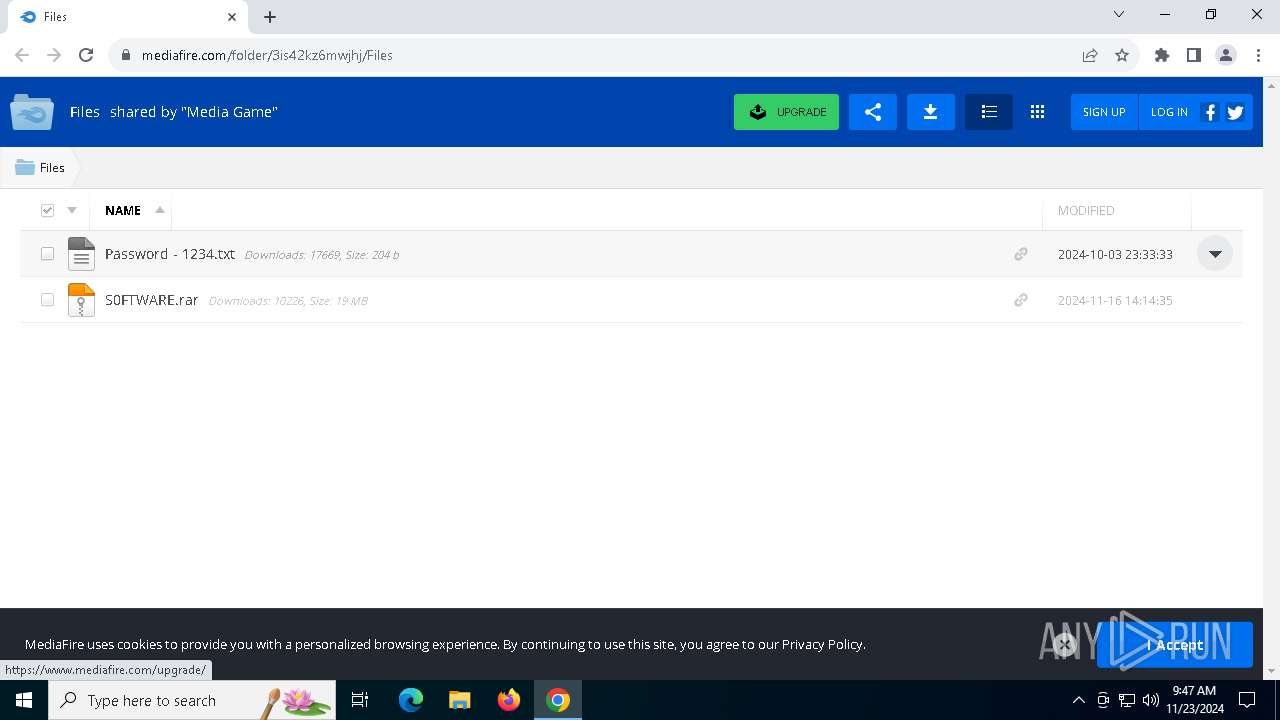1280x720 pixels.
Task: Sort by NAME column arrow
Action: tap(160, 210)
